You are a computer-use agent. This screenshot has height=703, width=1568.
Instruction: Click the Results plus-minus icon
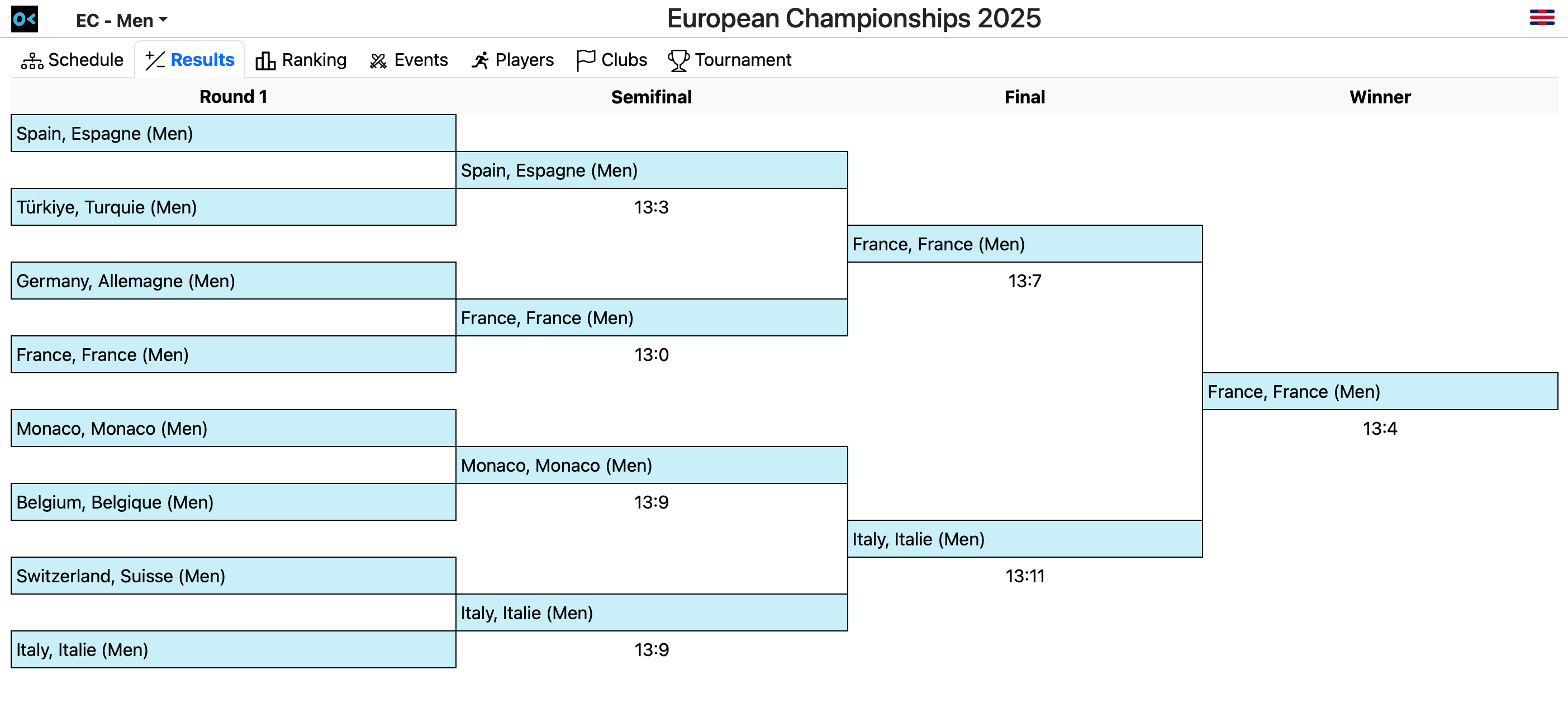coord(155,60)
